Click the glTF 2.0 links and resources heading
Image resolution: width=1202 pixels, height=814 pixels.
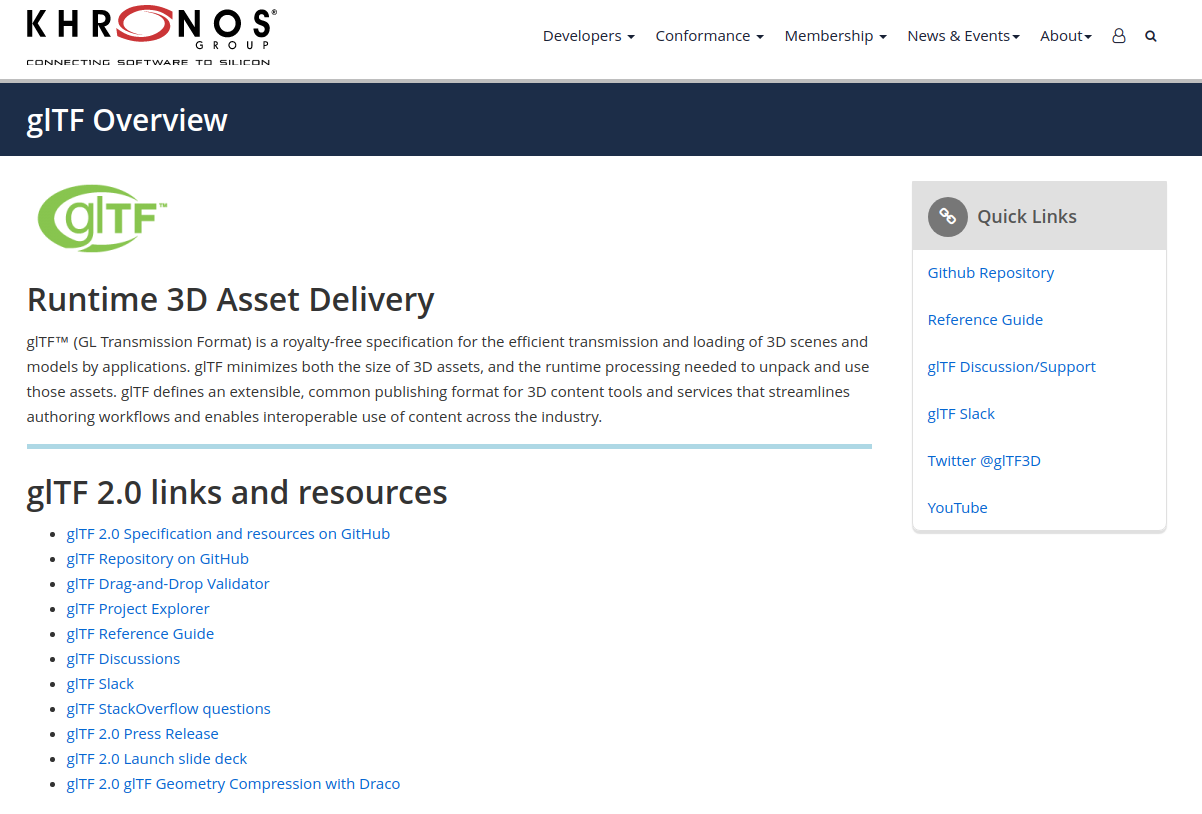click(237, 492)
